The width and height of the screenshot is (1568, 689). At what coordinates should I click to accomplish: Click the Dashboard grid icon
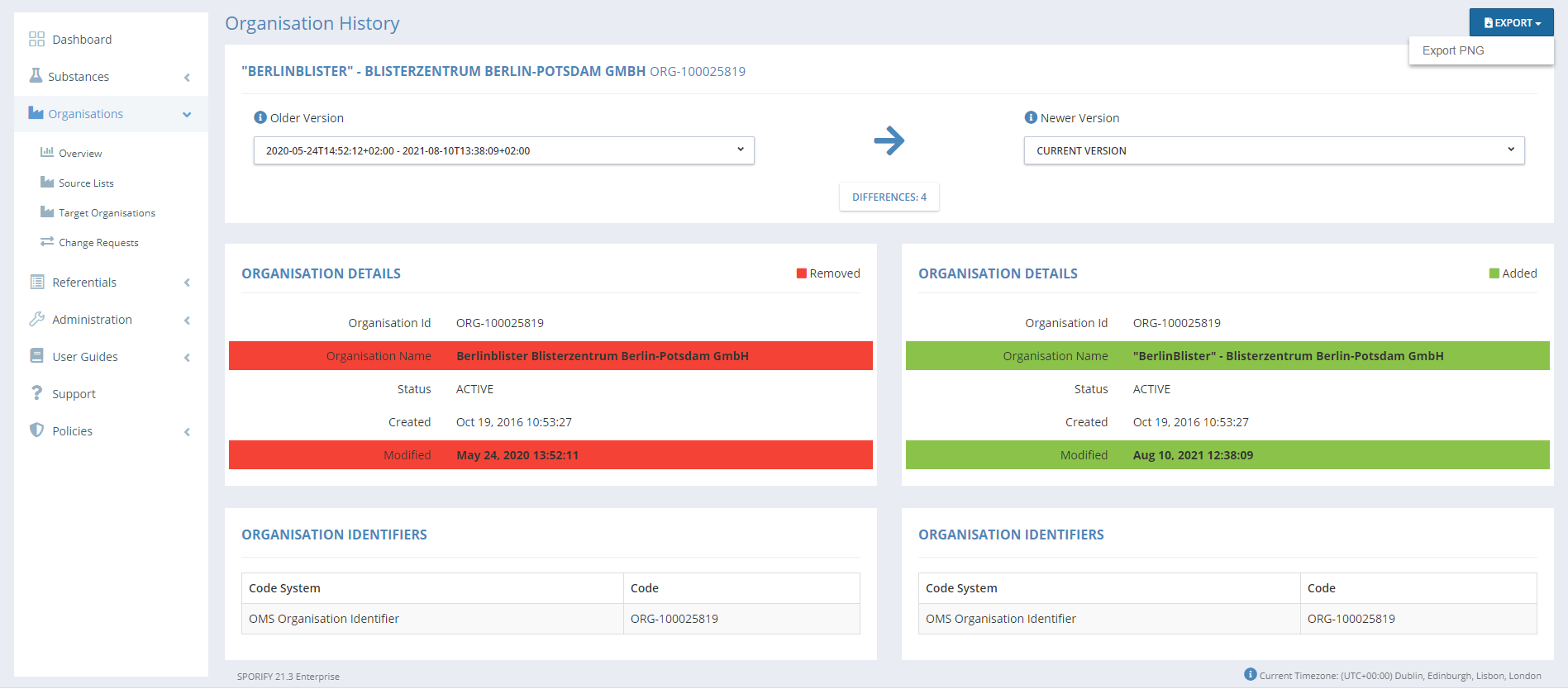pos(36,39)
